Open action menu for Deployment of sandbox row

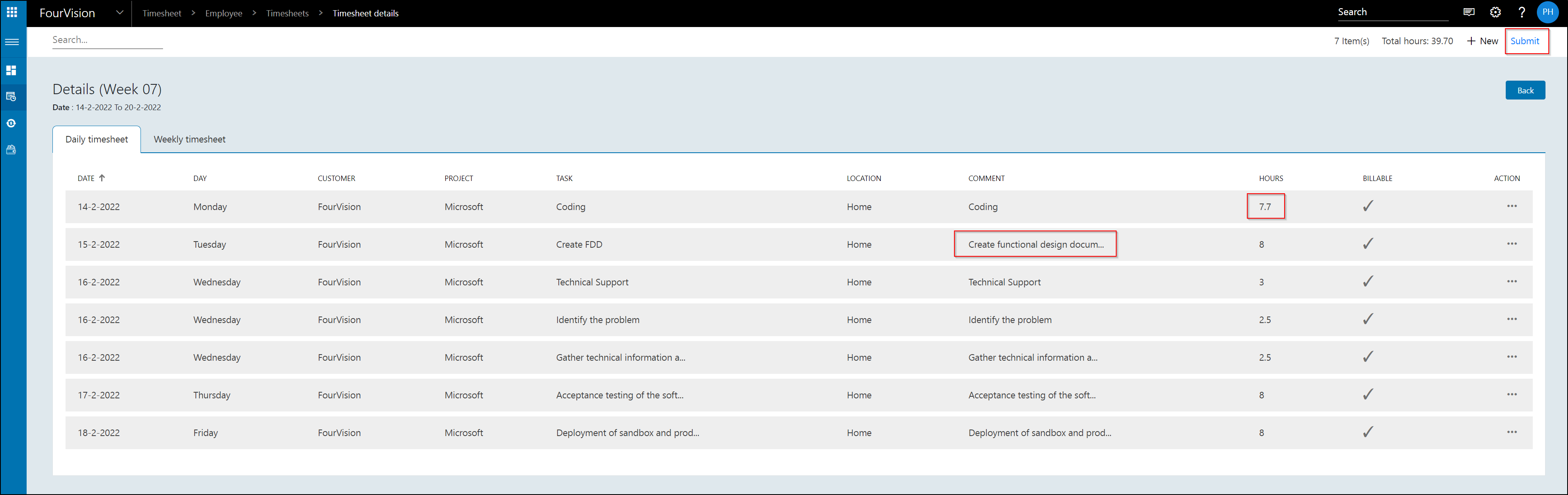(x=1512, y=432)
